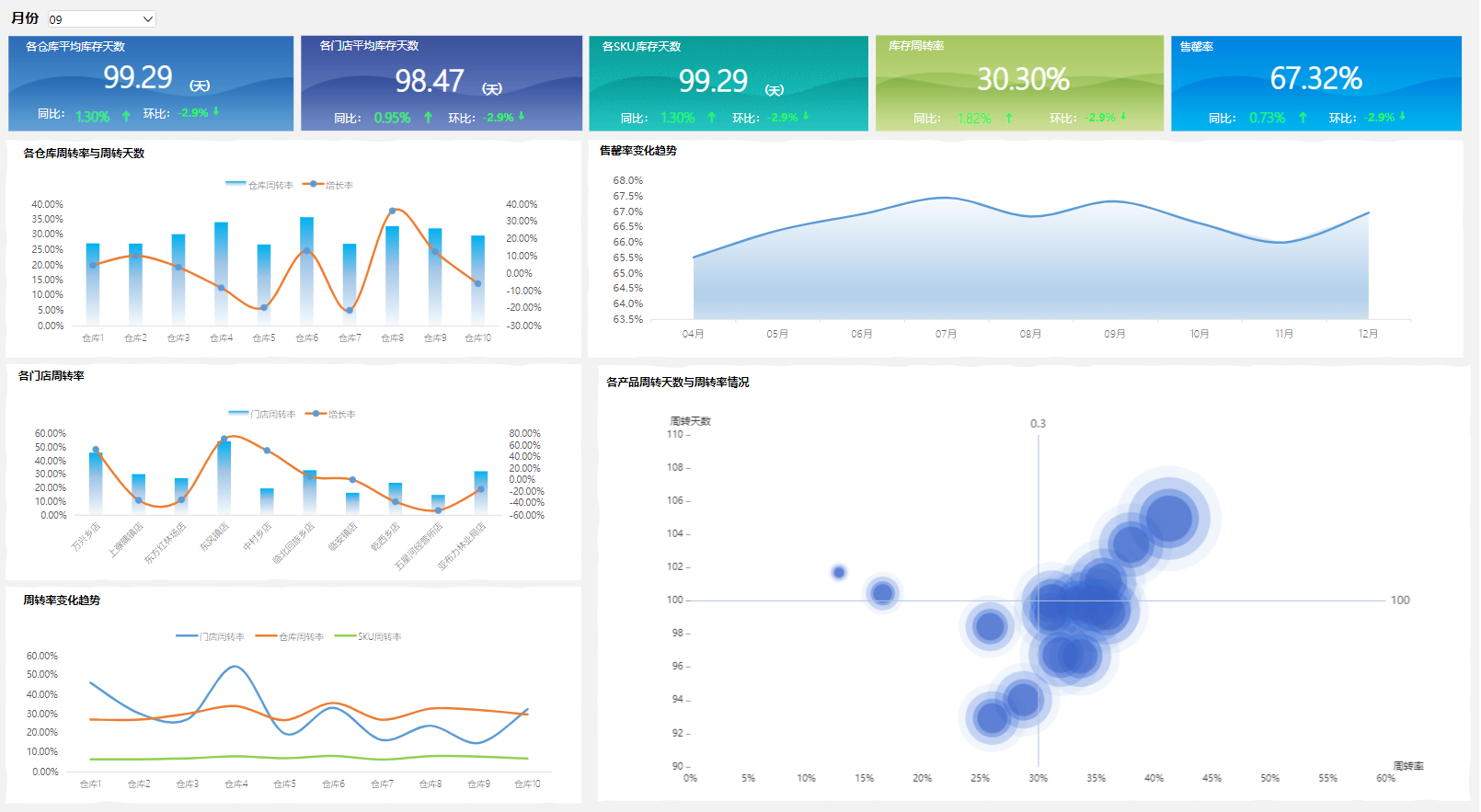Screen dimensions: 1481x812
Task: Toggle 仓库周转率 line legend in 周转率变化趋势 chart
Action: click(x=290, y=636)
